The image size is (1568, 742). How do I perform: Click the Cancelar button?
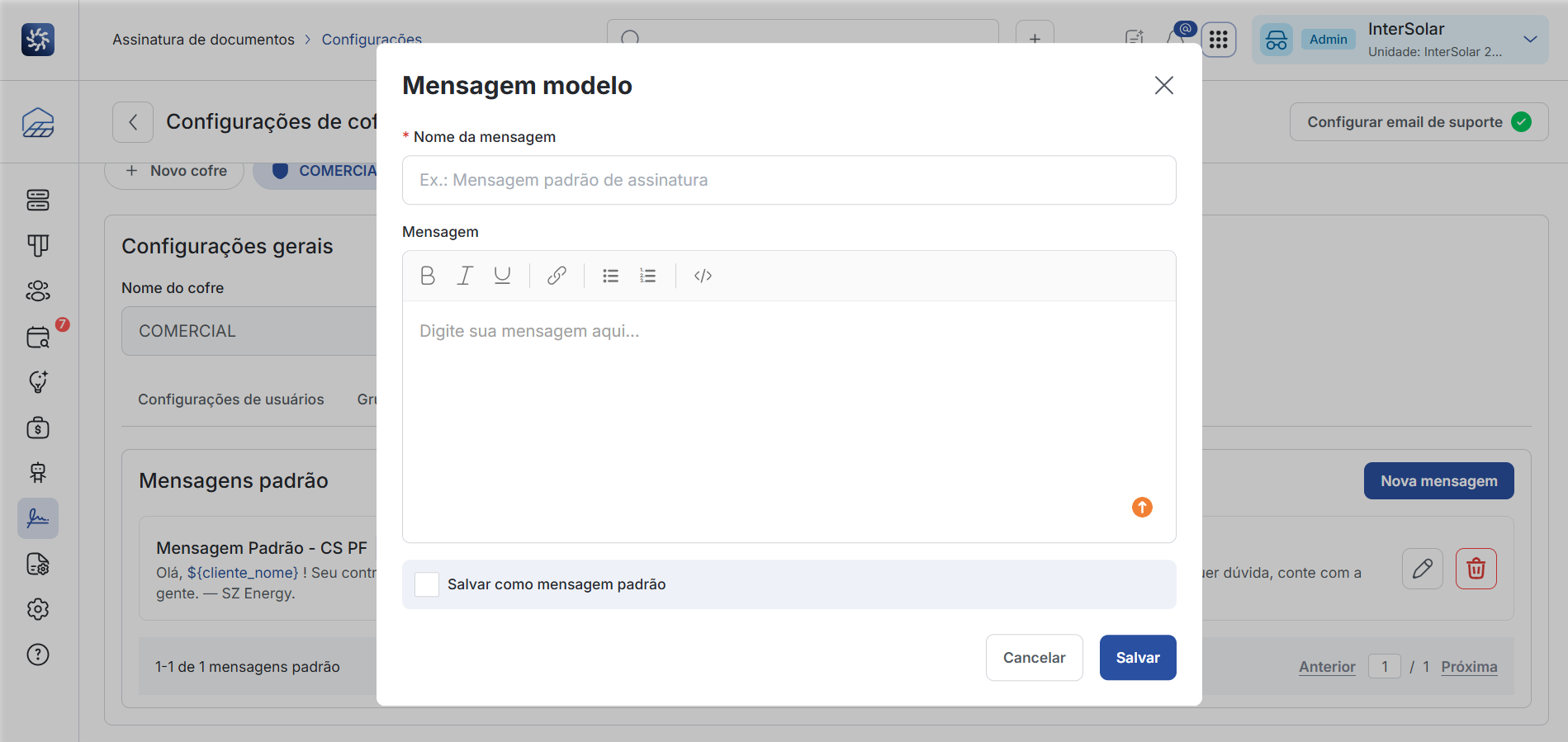1034,658
